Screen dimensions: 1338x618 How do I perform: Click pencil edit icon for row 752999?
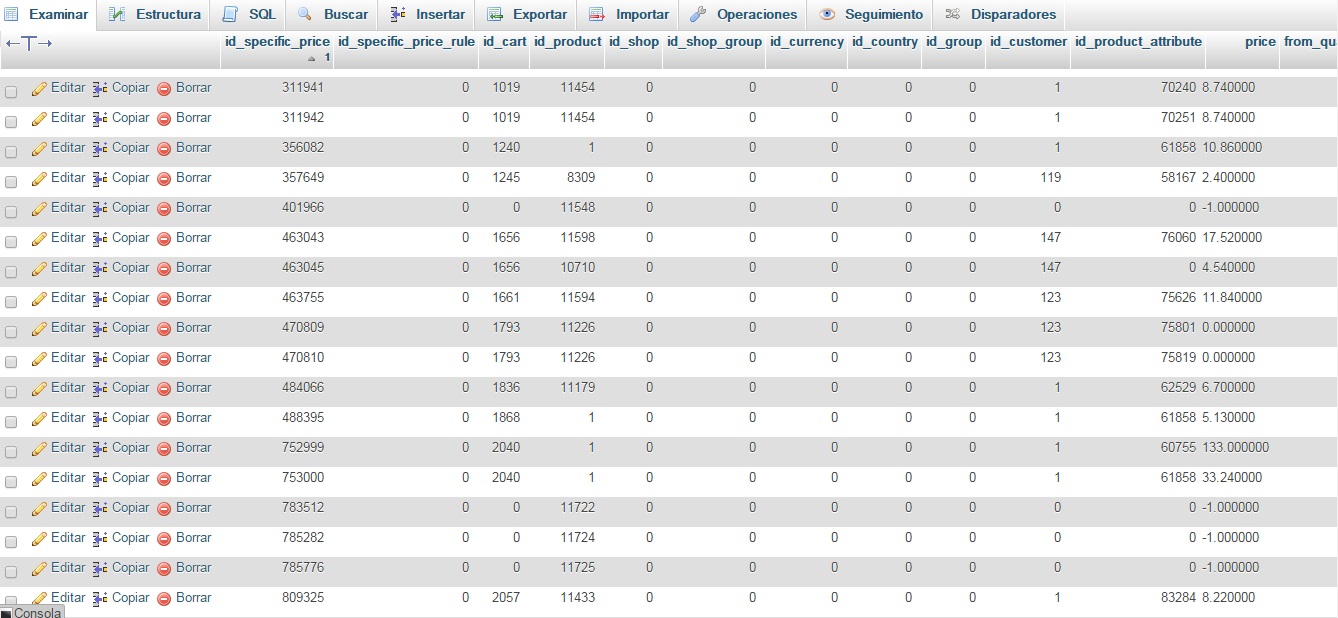coord(40,448)
